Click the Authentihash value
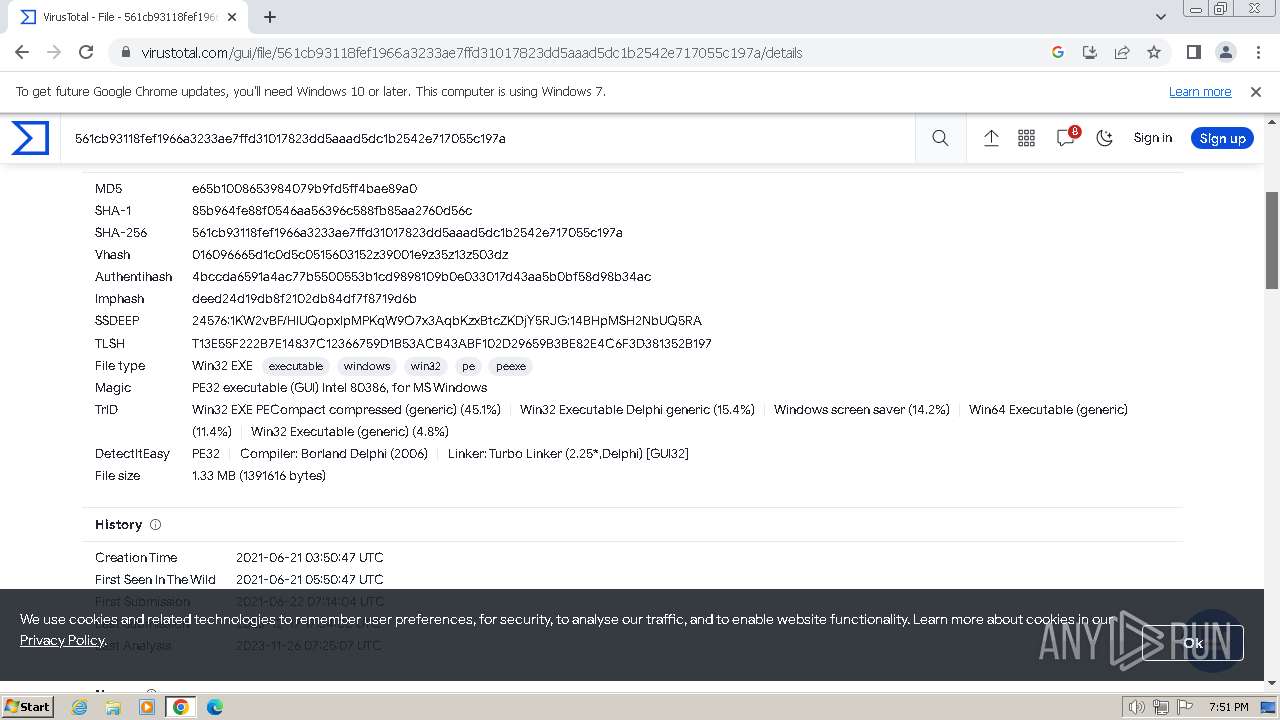The height and width of the screenshot is (720, 1280). click(421, 276)
